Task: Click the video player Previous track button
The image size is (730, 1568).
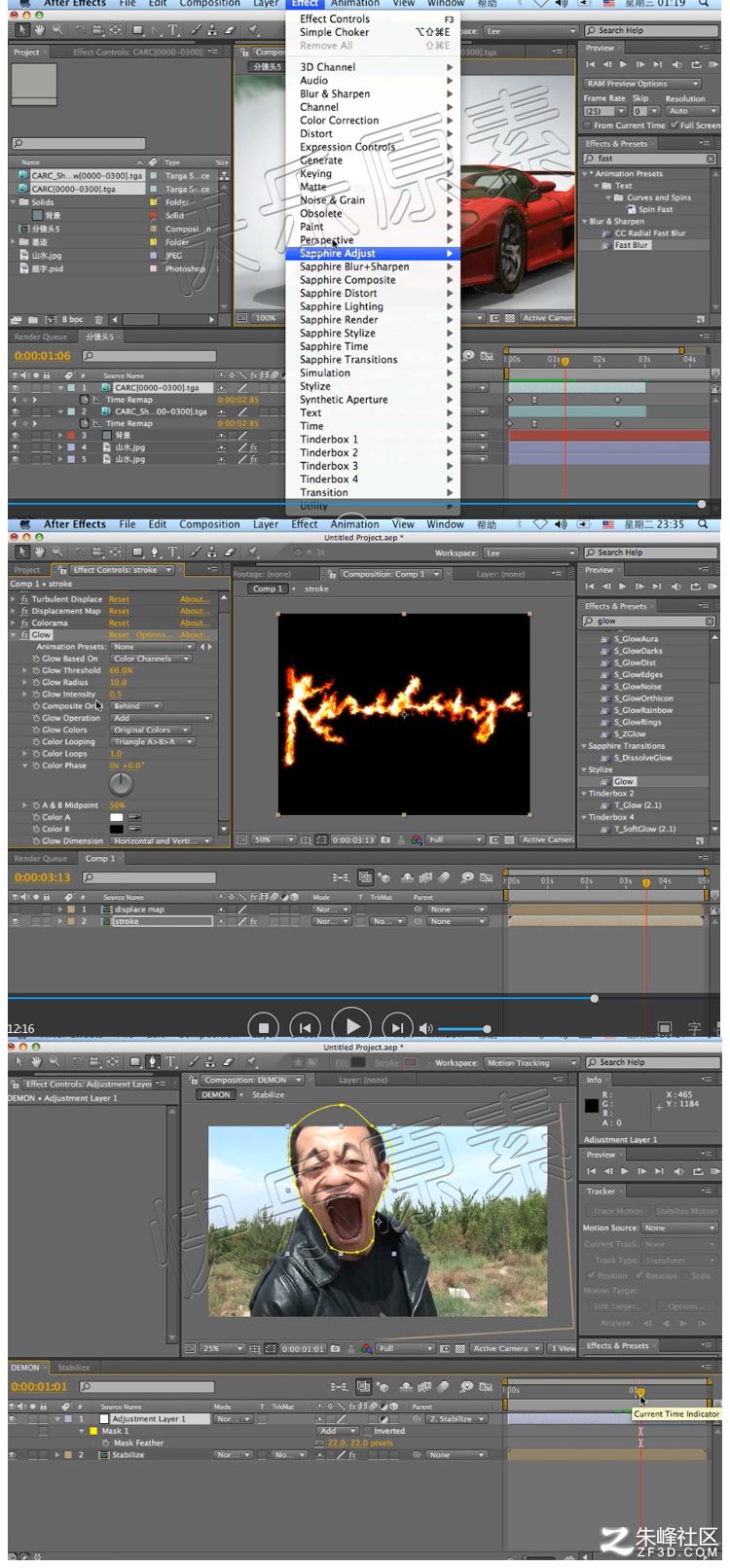Action: pos(305,1027)
